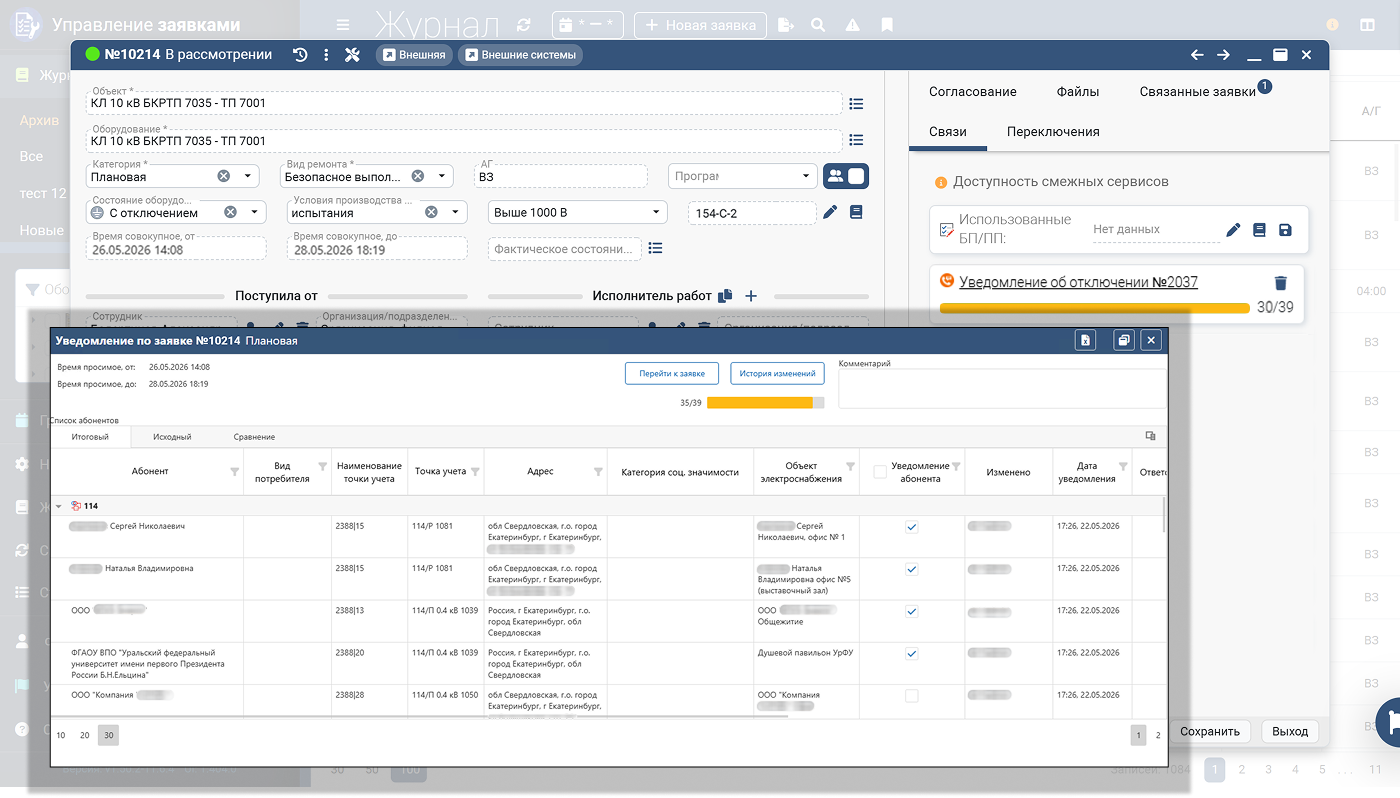
Task: Export the notification using the file icon in its header
Action: click(1085, 340)
